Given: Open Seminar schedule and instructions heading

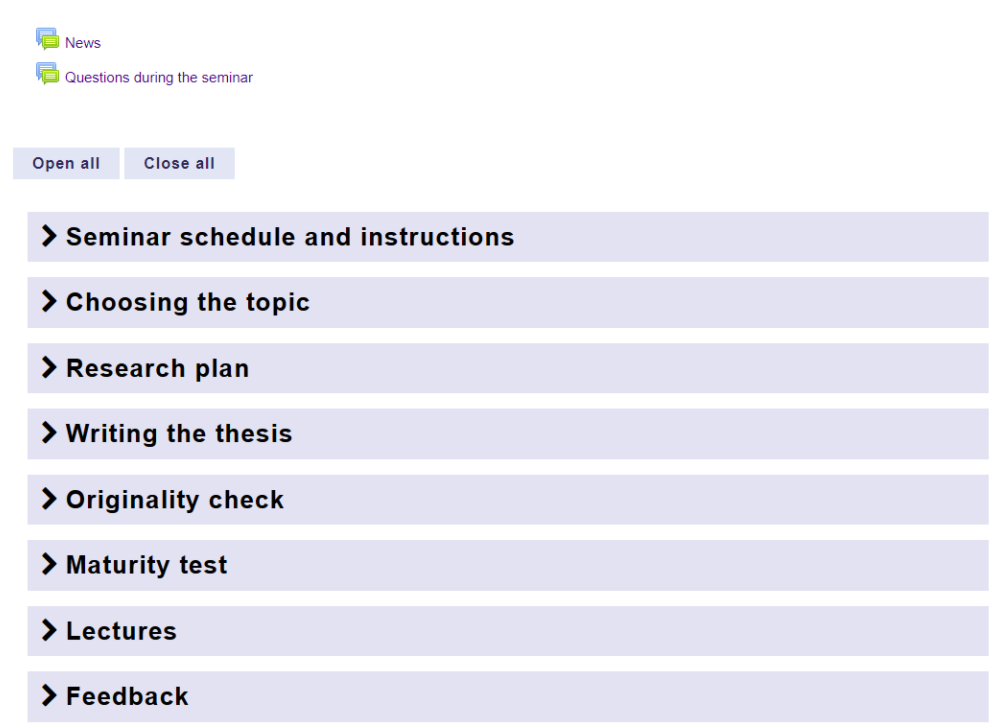Looking at the screenshot, I should click(x=290, y=237).
